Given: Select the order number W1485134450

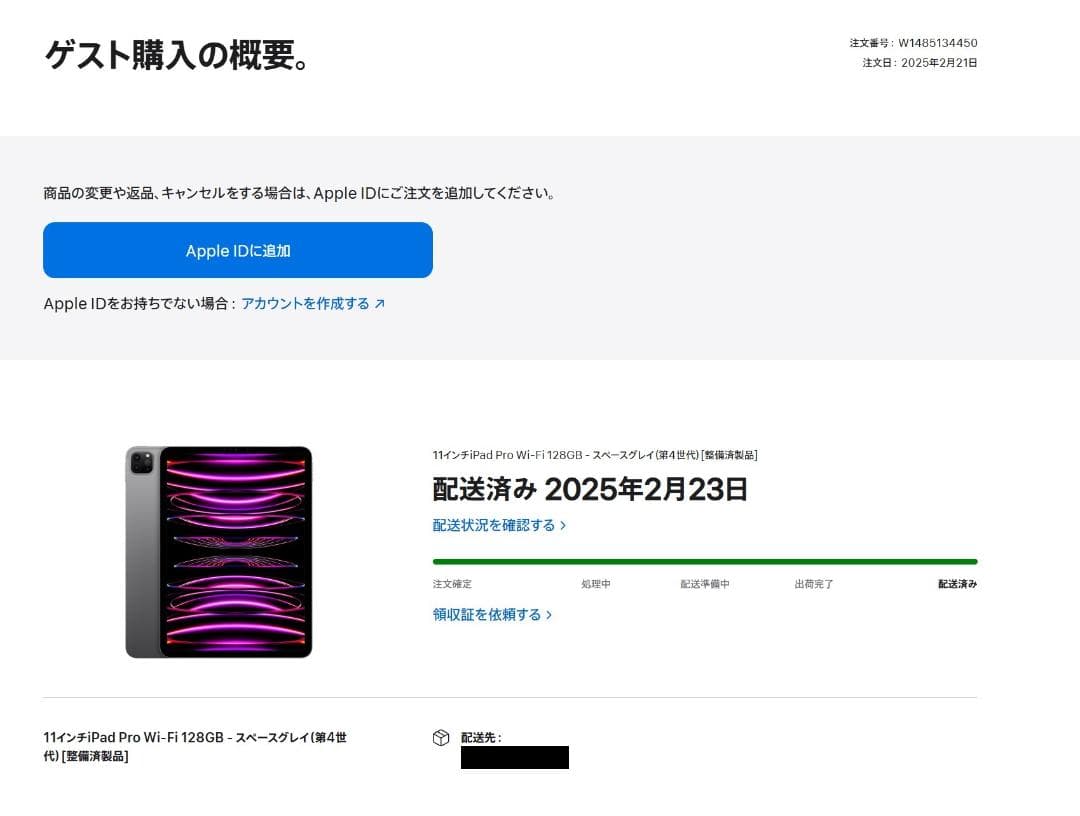Looking at the screenshot, I should click(910, 43).
